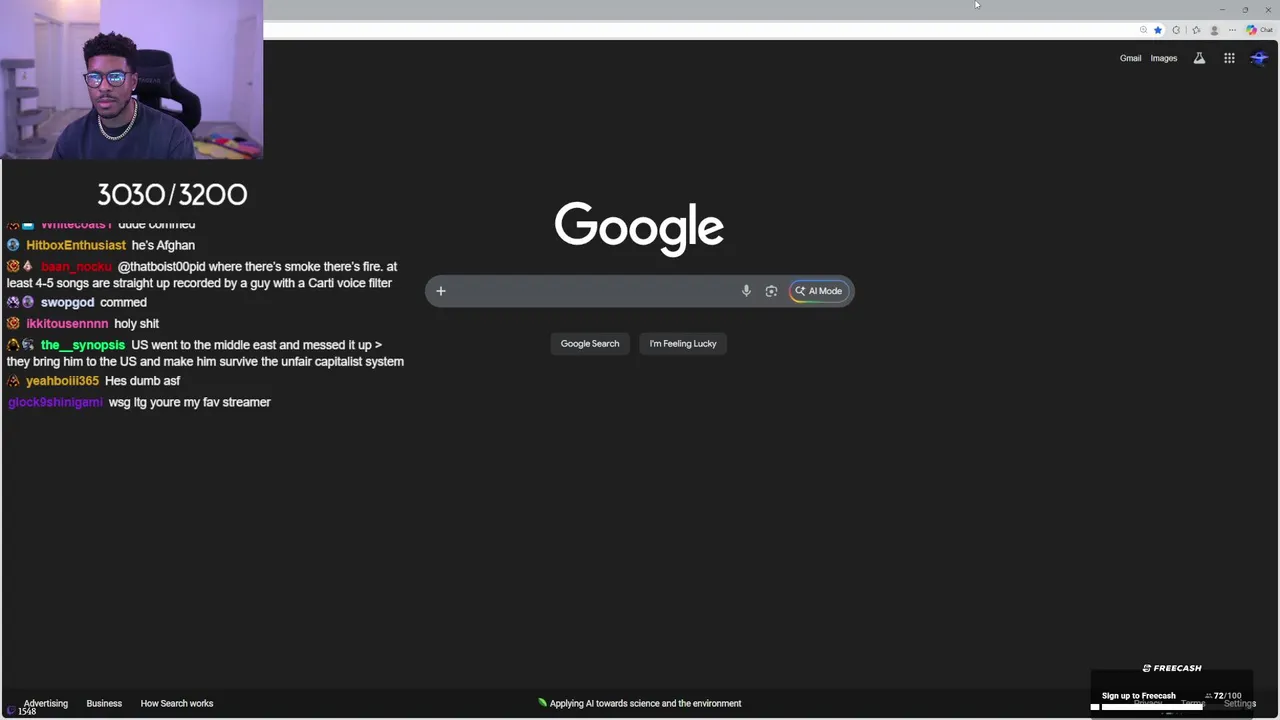The width and height of the screenshot is (1280, 720).
Task: Click the plus icon in the search box
Action: click(x=441, y=291)
